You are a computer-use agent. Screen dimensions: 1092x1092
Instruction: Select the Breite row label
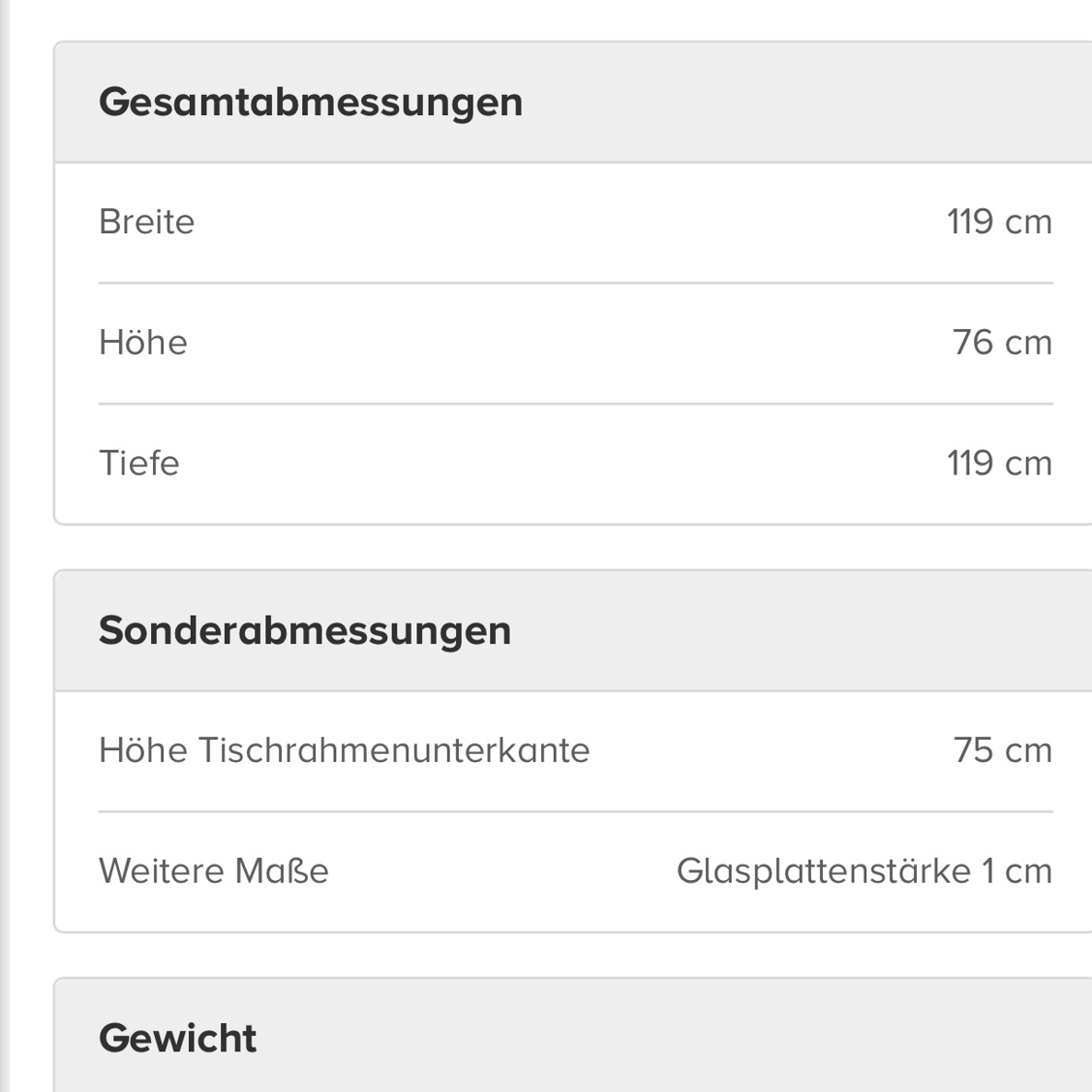[x=147, y=222]
